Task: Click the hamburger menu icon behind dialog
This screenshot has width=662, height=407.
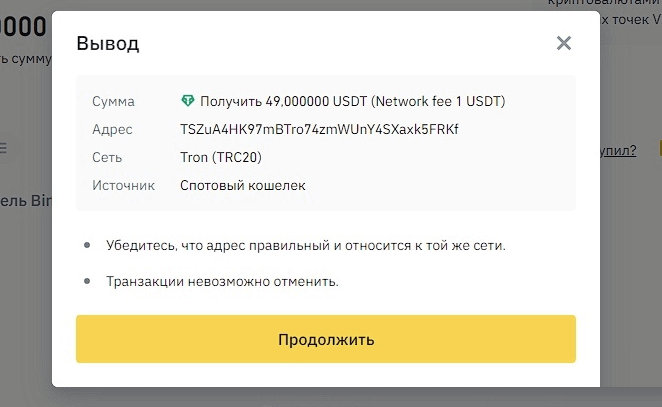Action: (x=3, y=148)
